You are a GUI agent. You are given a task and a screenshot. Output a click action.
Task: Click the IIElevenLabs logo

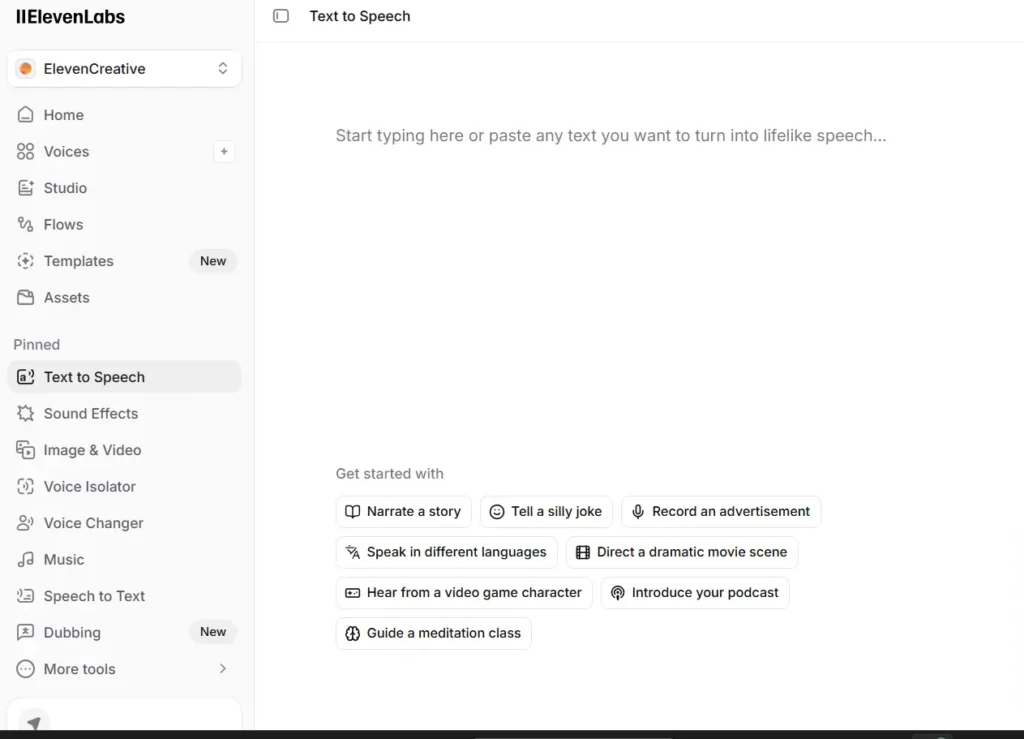click(70, 17)
